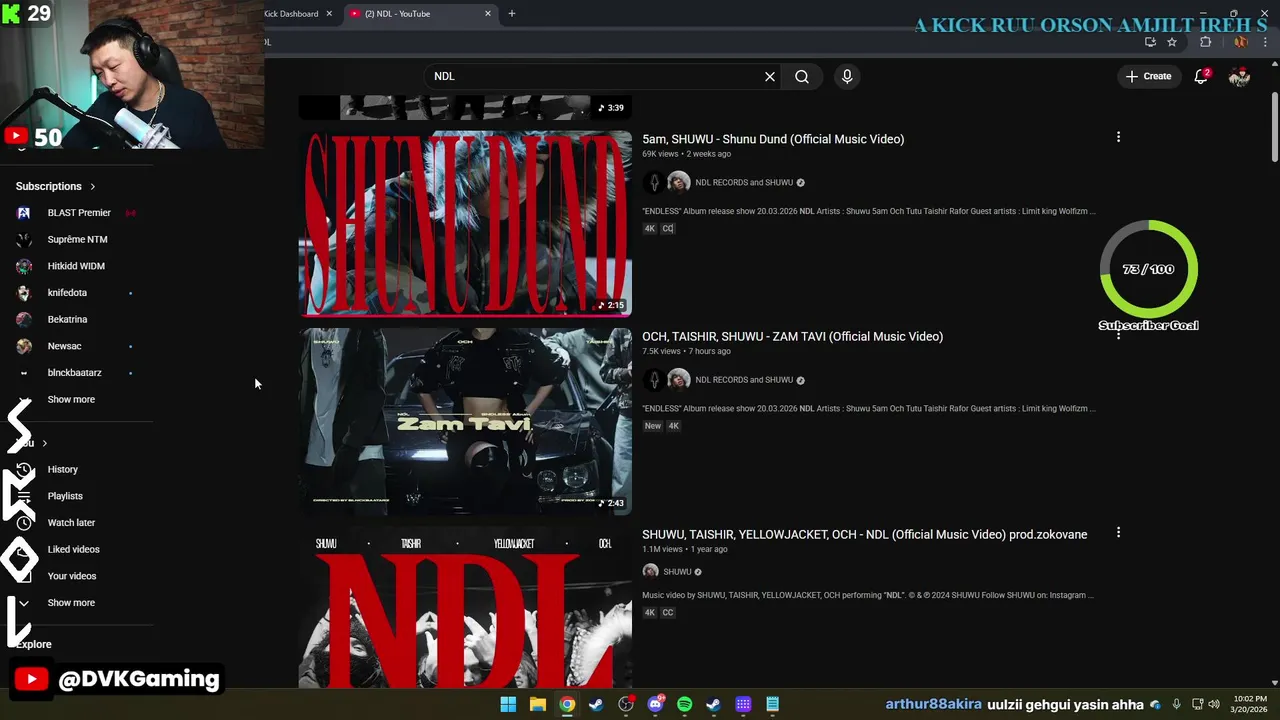Open 5am, SHUWU - Shunu Dund video title

773,139
